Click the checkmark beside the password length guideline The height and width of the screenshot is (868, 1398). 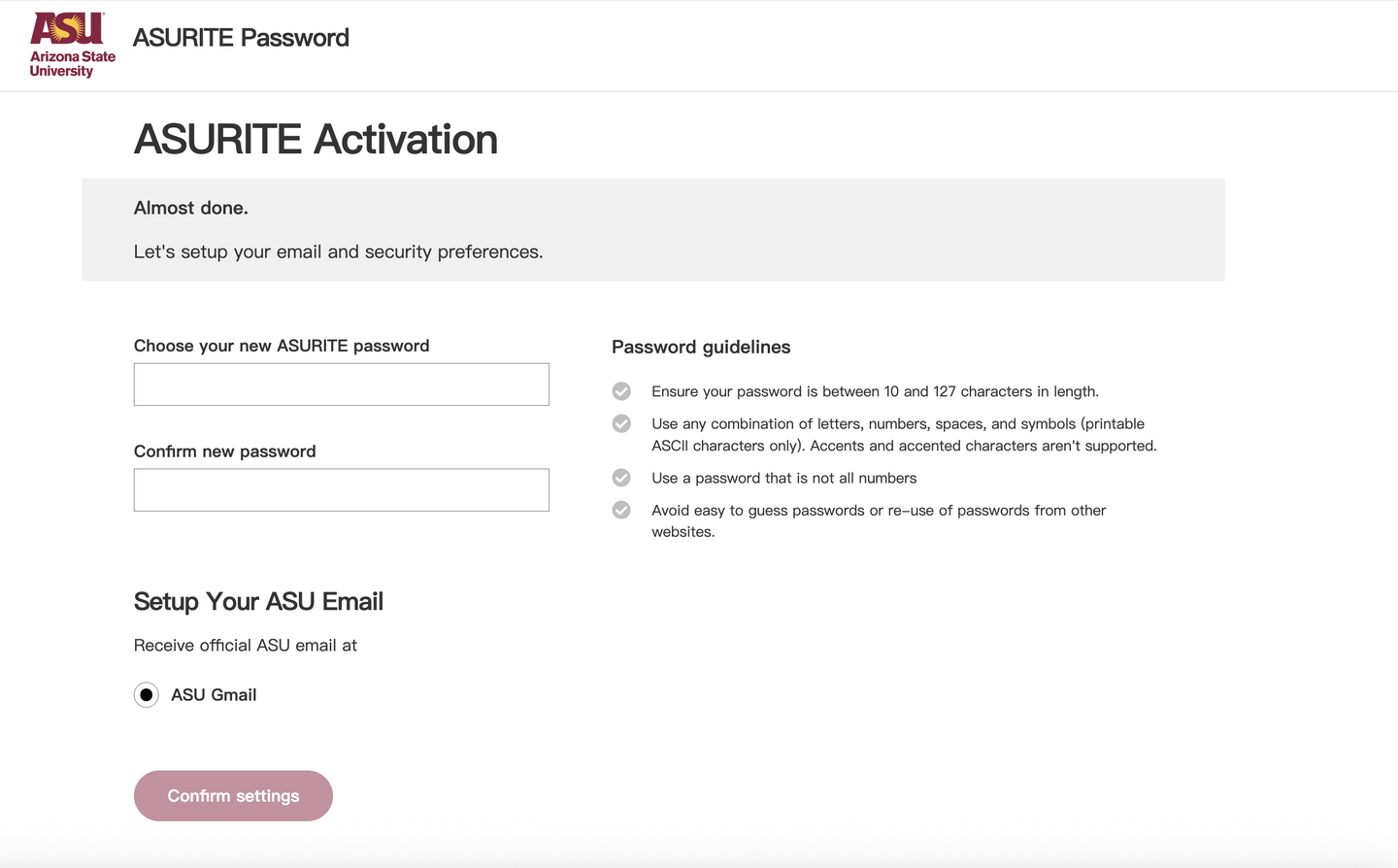click(621, 391)
